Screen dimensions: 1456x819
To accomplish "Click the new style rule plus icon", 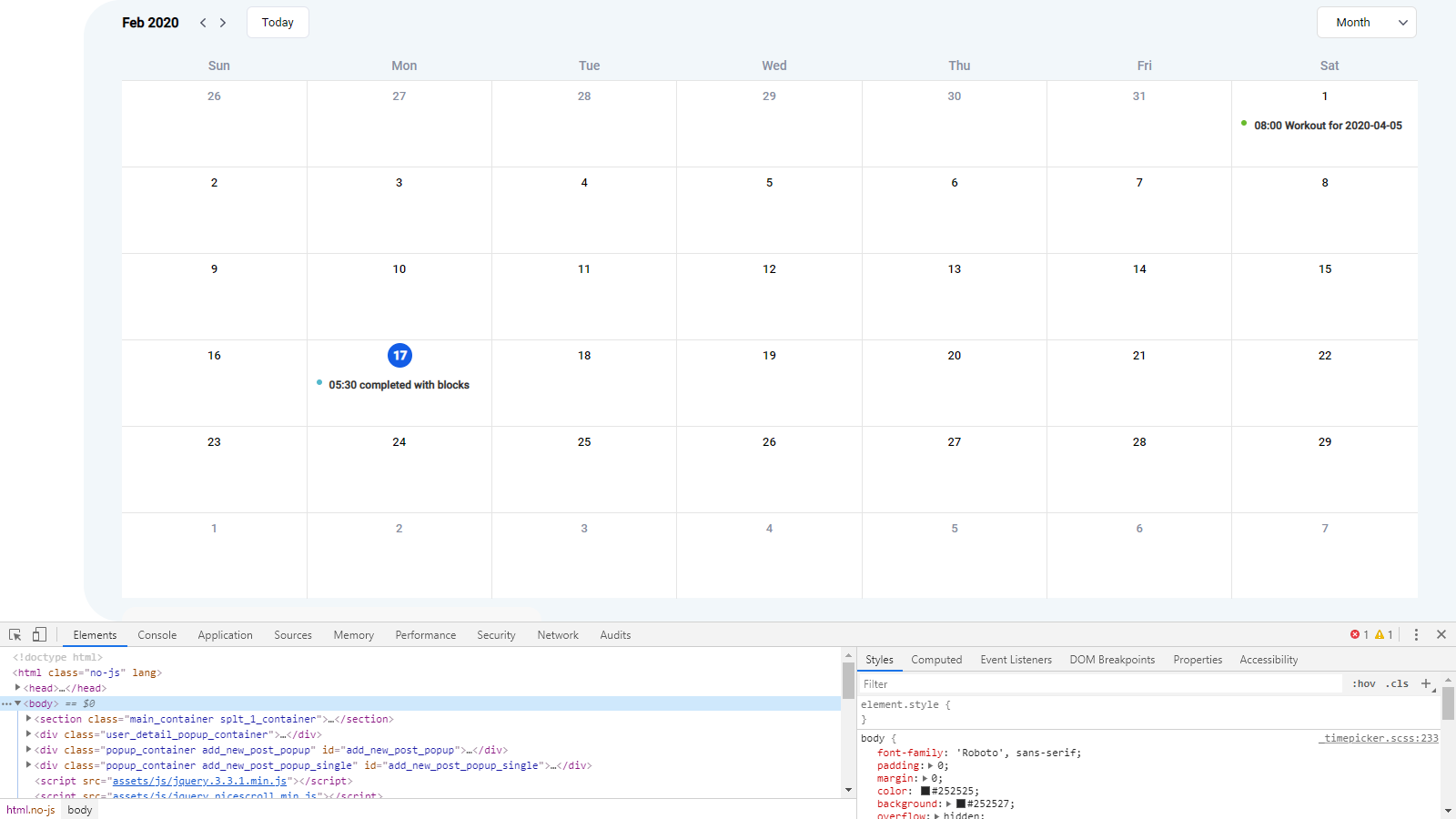I will (x=1424, y=683).
